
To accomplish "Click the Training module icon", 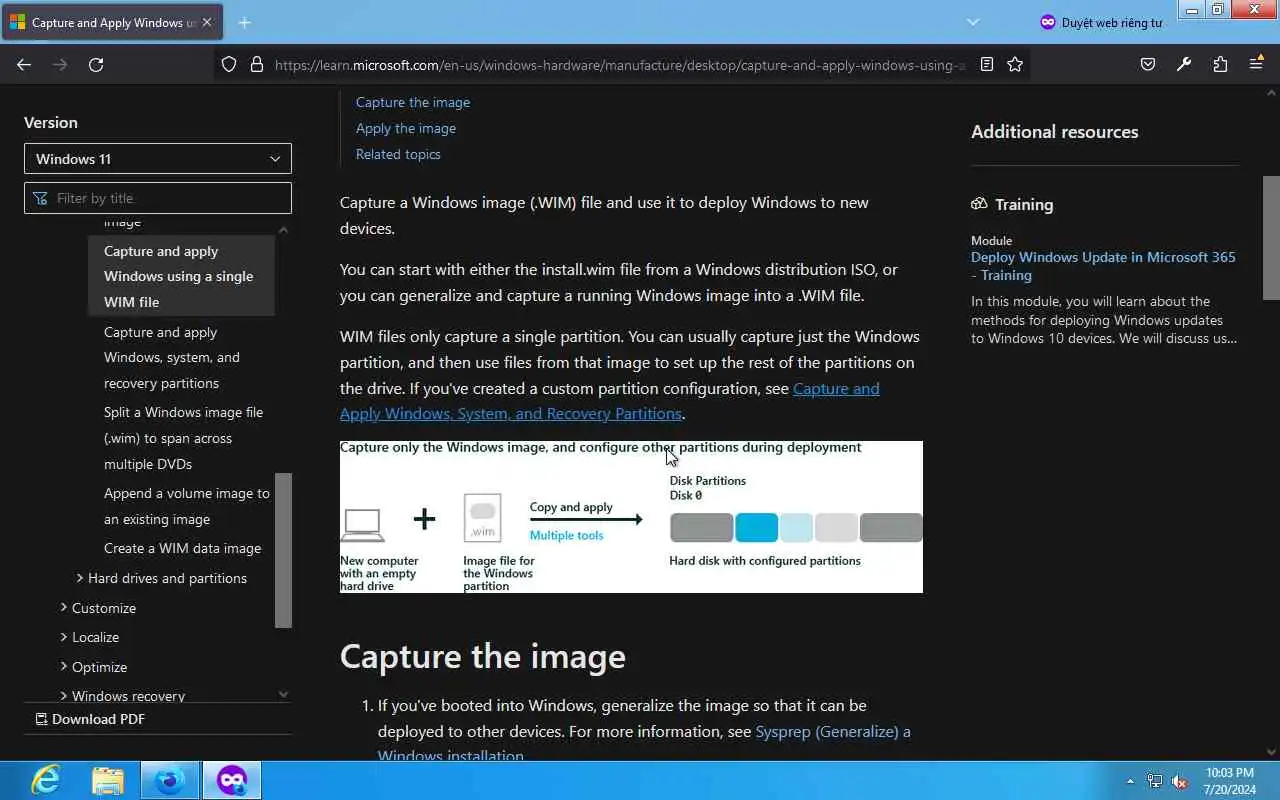I will point(979,204).
